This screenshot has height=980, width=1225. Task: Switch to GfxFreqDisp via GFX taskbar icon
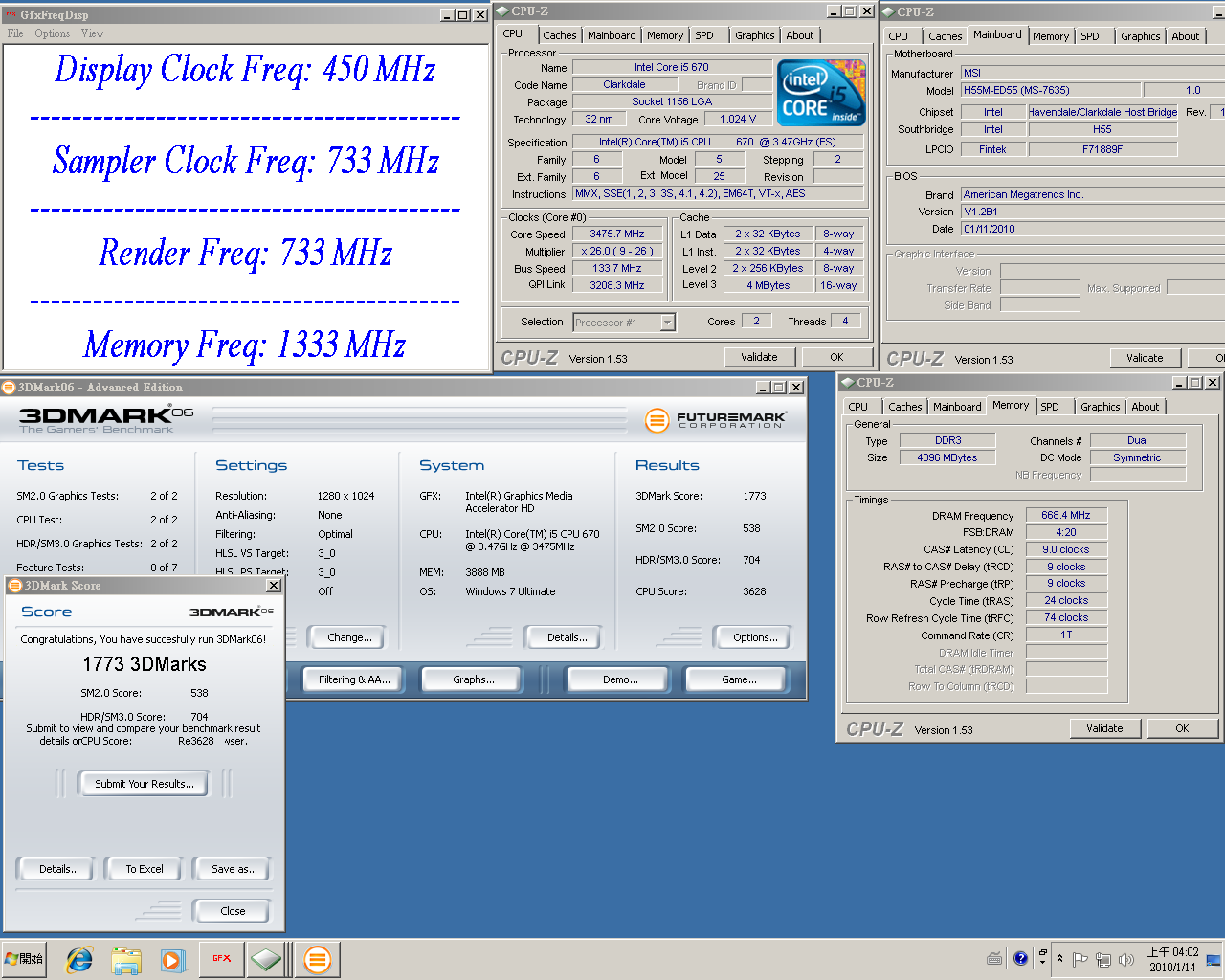click(x=221, y=958)
